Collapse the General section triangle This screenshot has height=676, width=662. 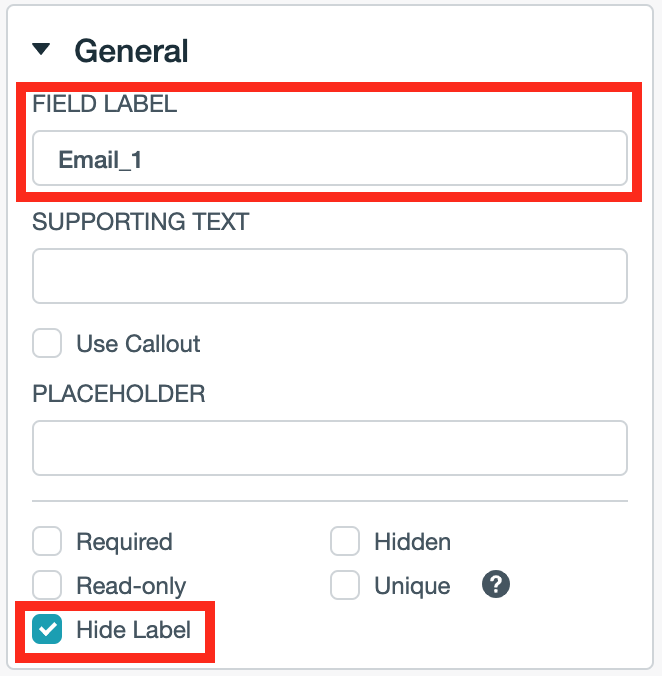[x=41, y=49]
